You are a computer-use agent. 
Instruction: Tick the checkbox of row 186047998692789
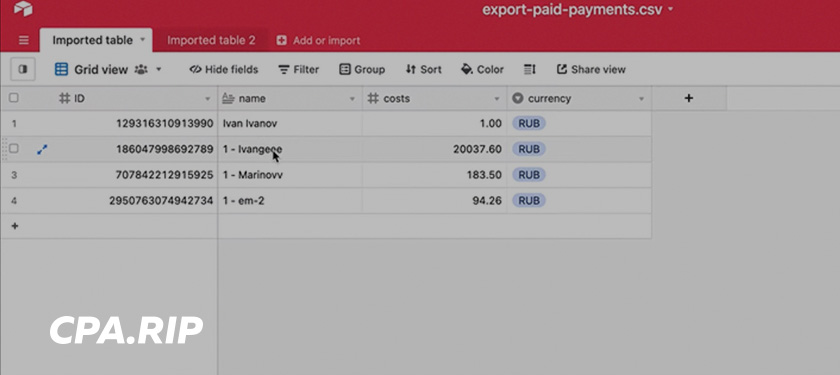14,149
